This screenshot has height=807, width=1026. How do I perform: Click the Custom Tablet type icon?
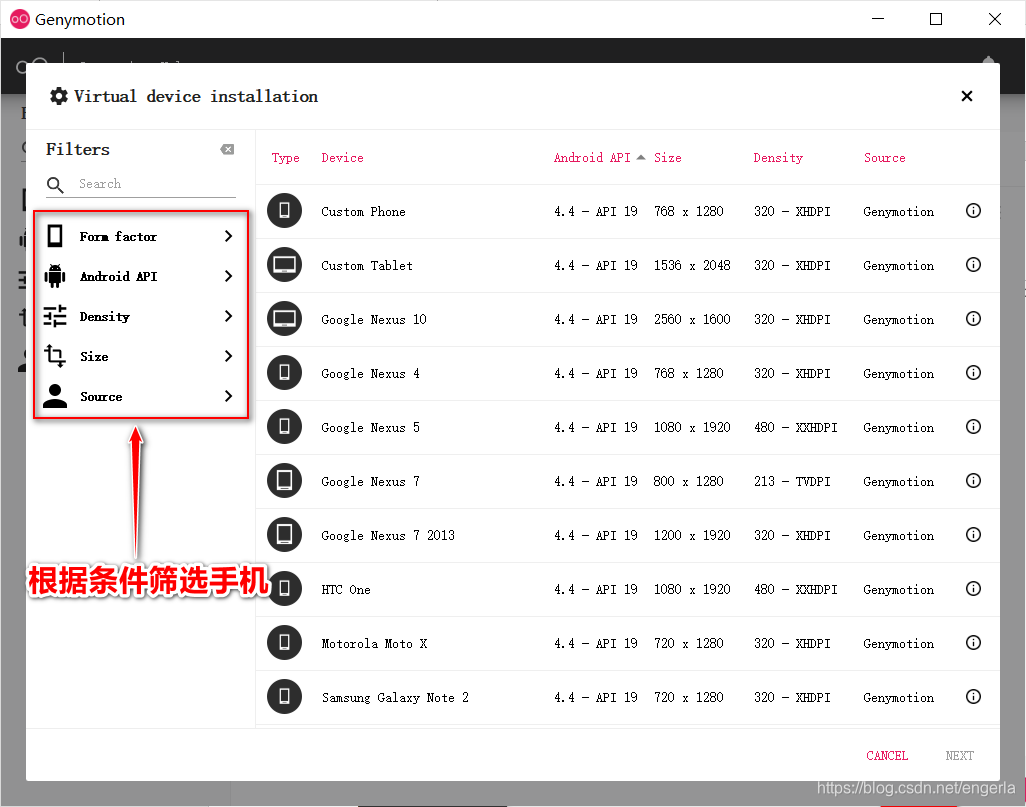click(285, 265)
